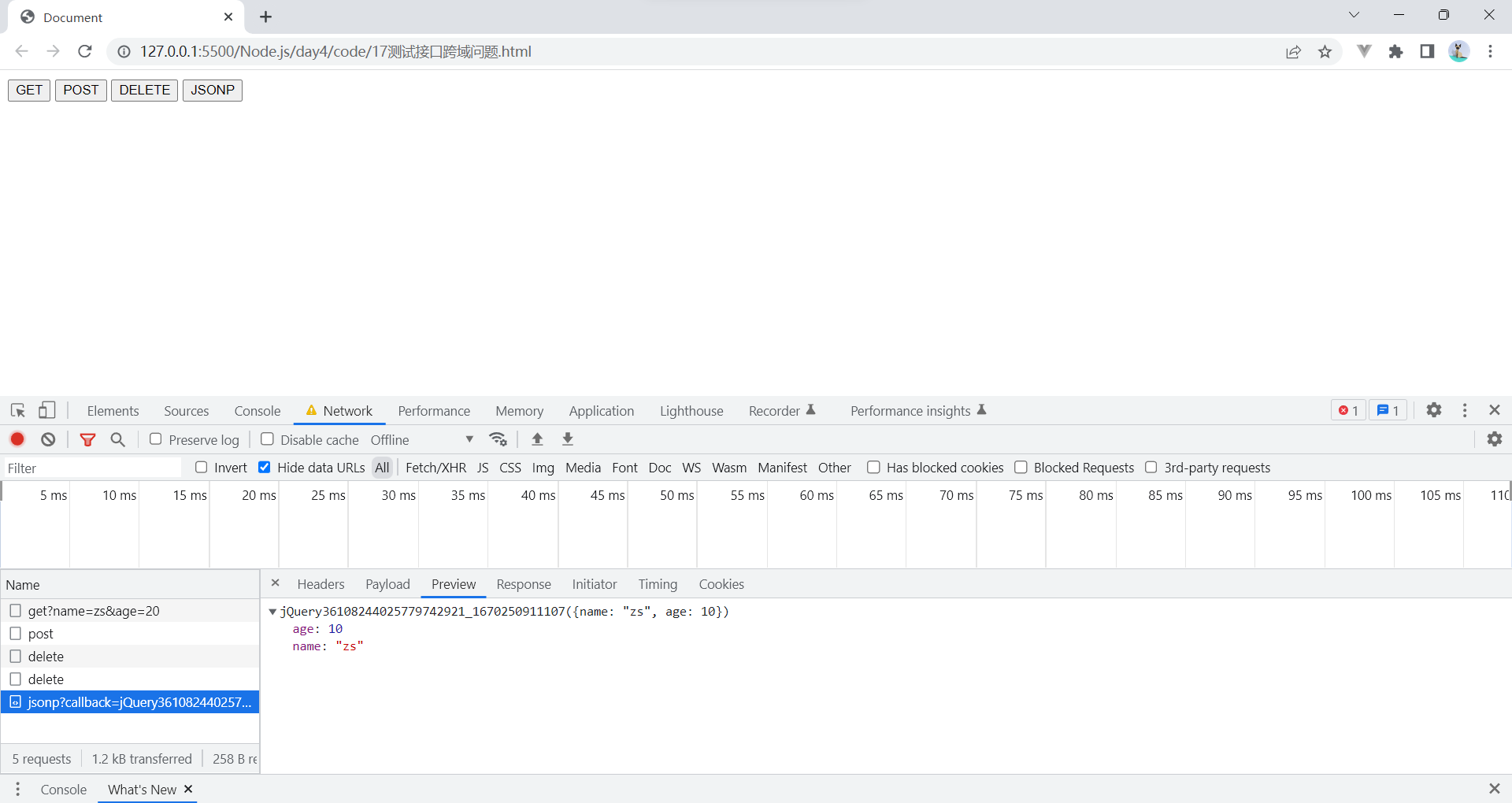Switch to the Response tab

point(524,584)
